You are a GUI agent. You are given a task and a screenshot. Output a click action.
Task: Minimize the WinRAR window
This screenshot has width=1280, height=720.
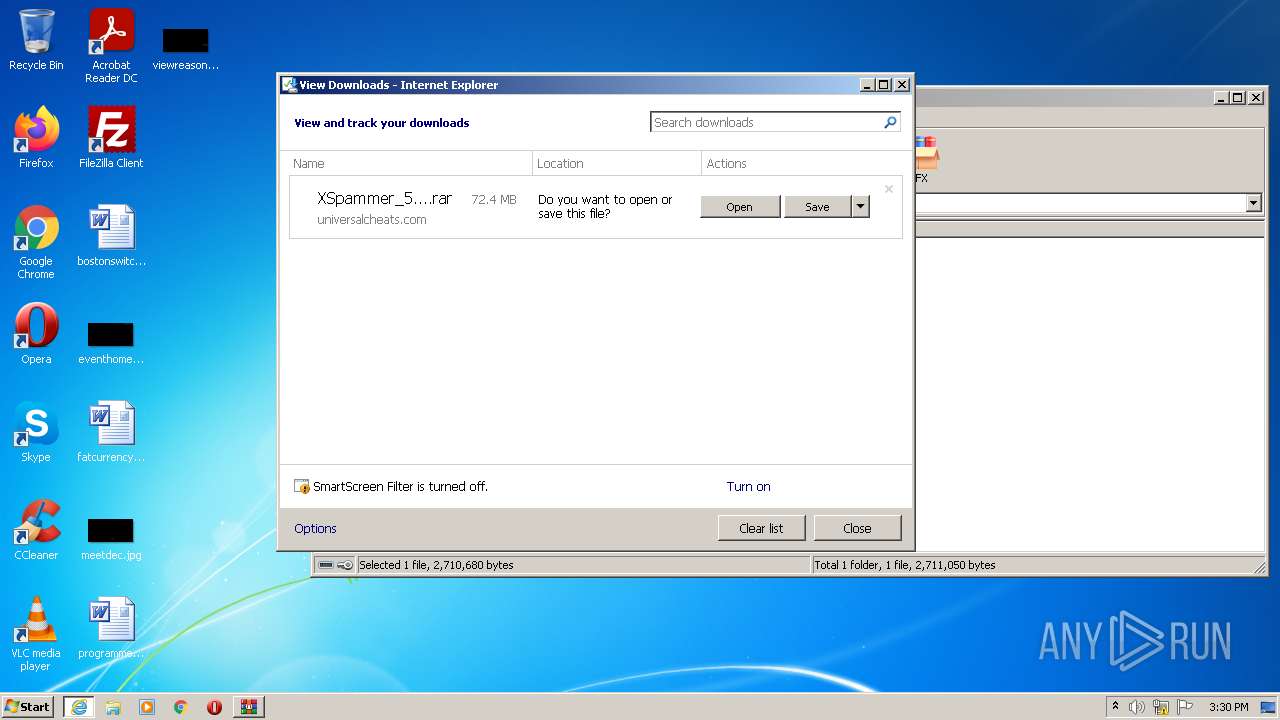[1221, 97]
